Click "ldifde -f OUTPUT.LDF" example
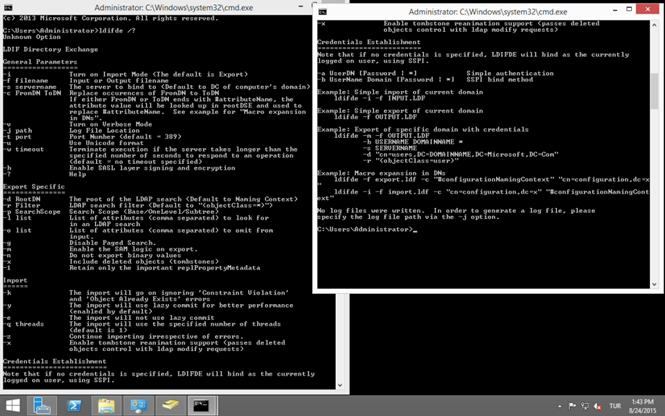Image resolution: width=665 pixels, height=416 pixels. [x=375, y=117]
